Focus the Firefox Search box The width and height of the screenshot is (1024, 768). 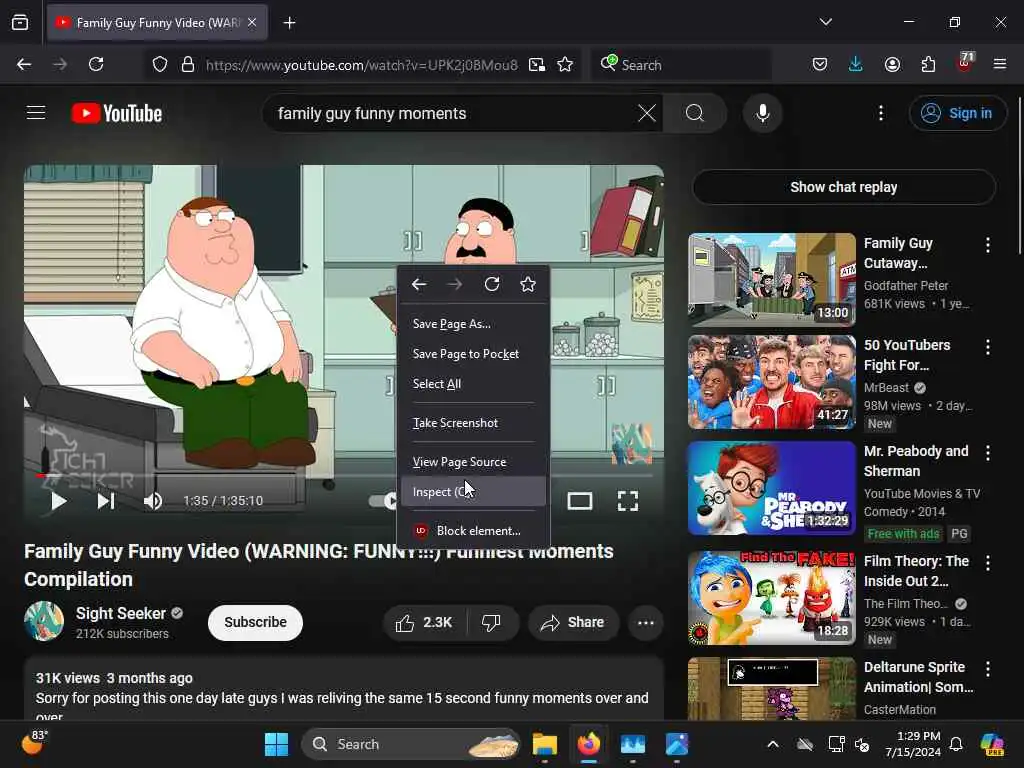tap(681, 65)
